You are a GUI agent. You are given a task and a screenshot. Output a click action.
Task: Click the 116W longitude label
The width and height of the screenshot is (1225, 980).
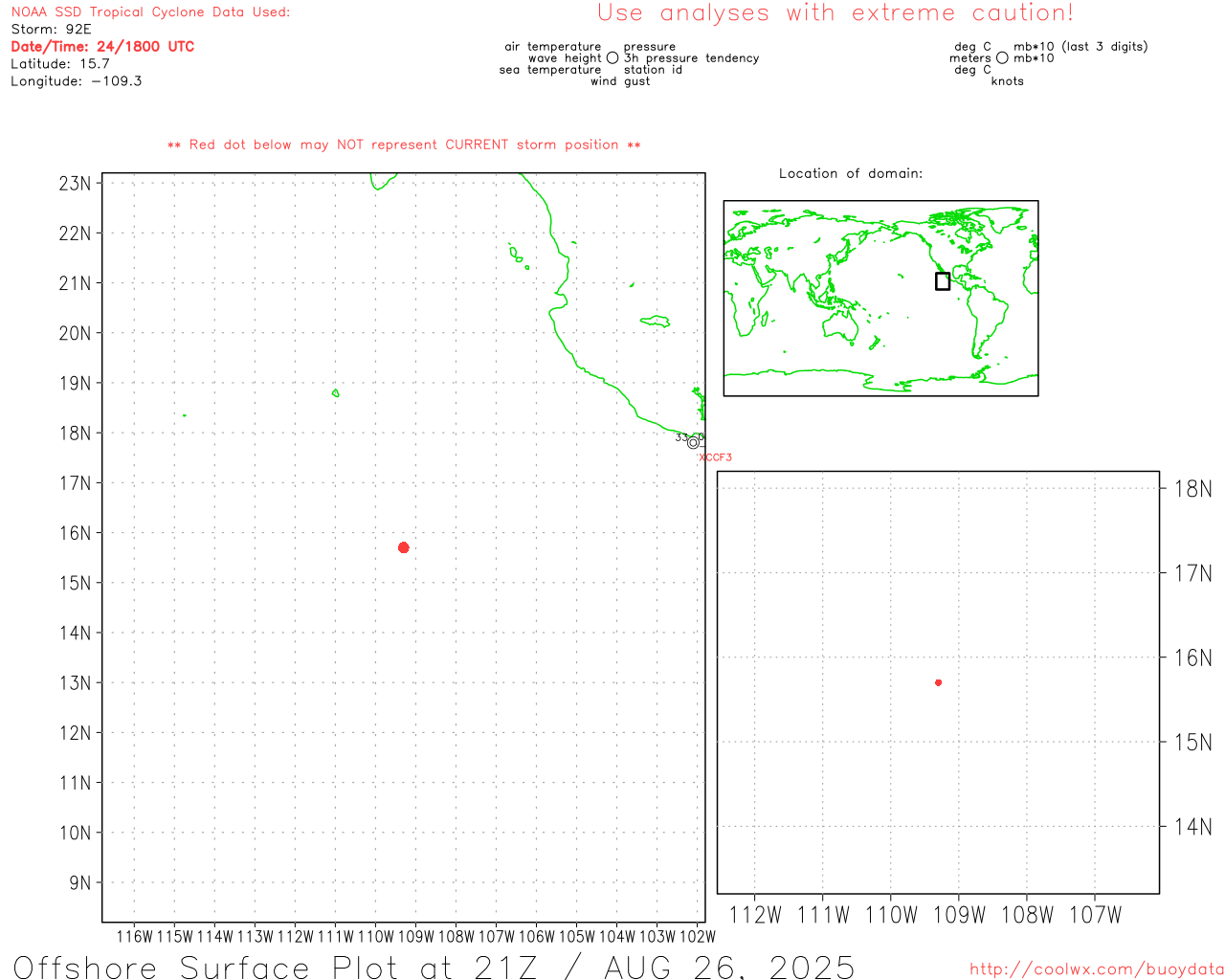[134, 937]
